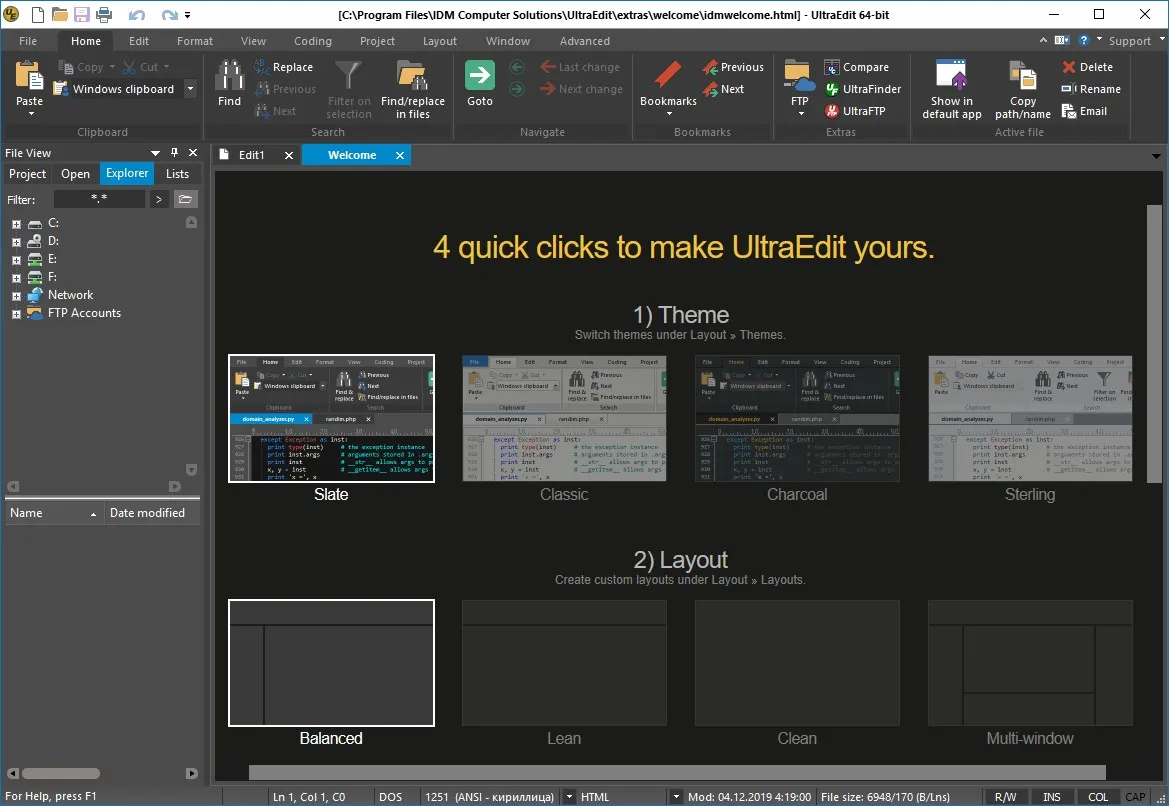This screenshot has width=1169, height=806.
Task: Click the Find binoculars icon
Action: click(229, 75)
